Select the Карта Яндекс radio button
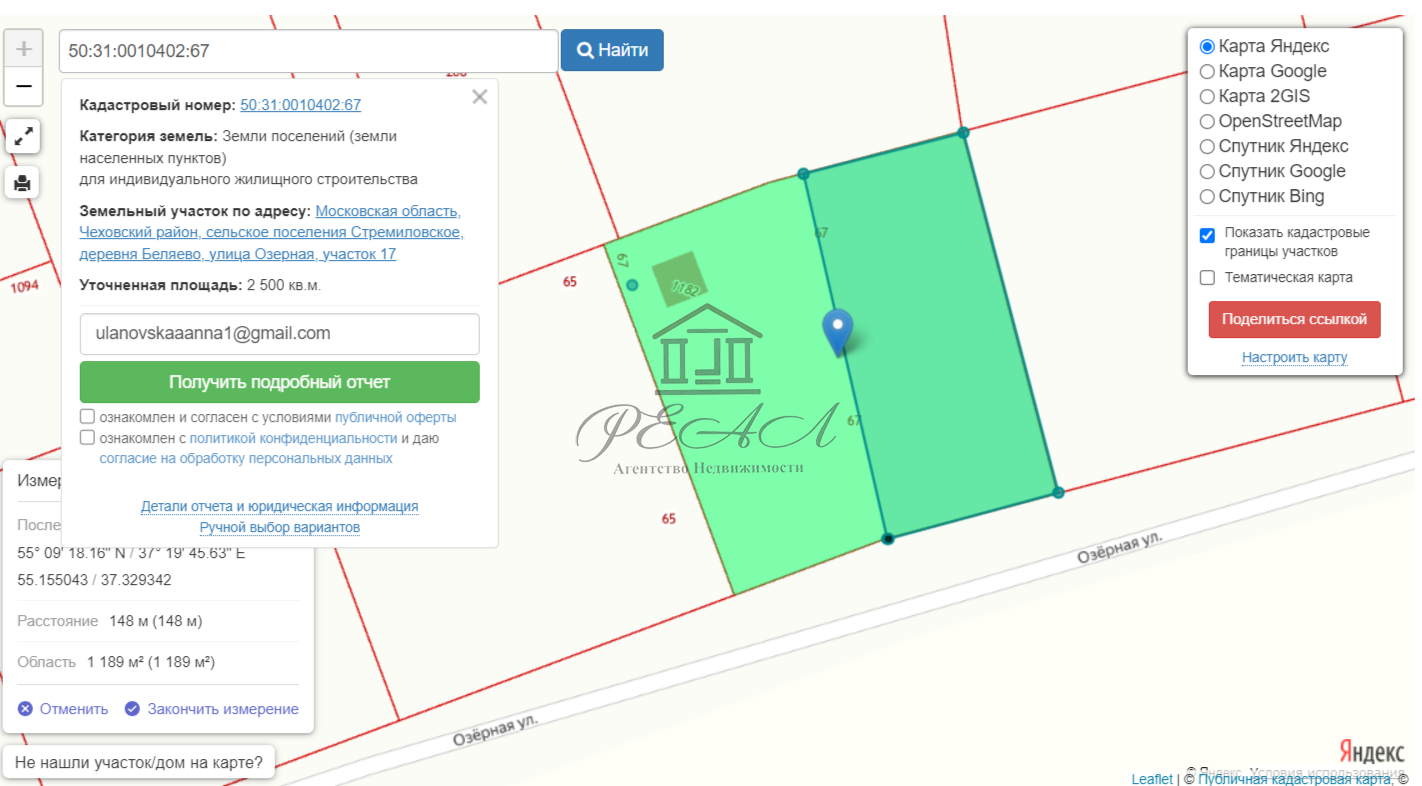 click(1207, 46)
